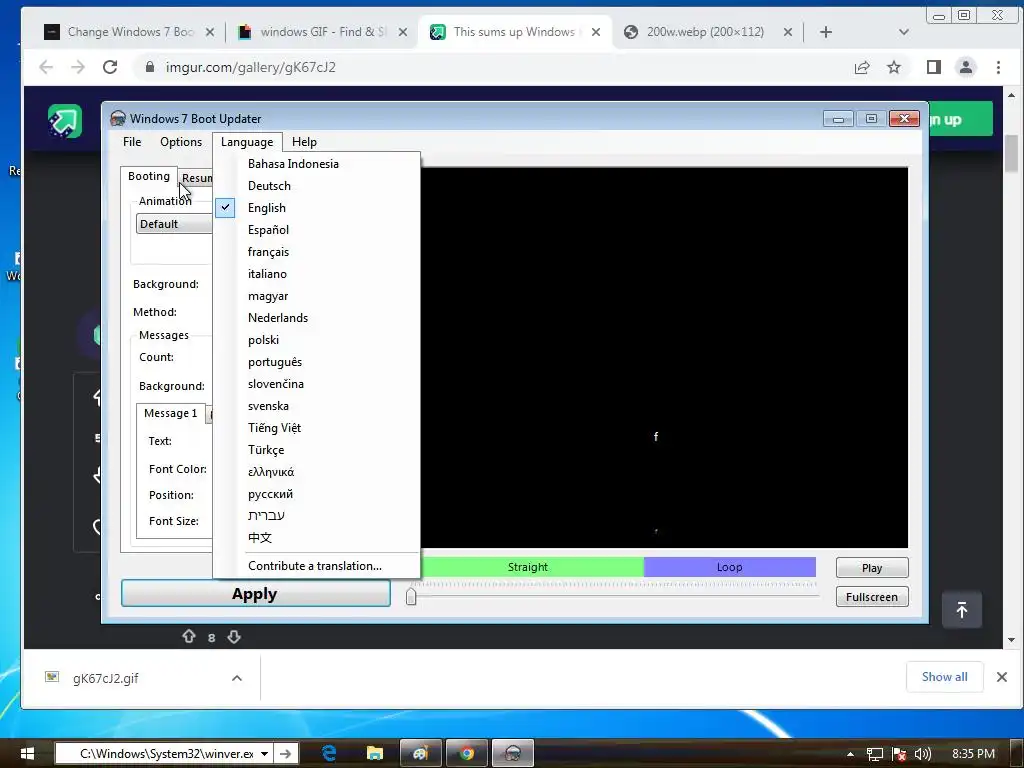Click the browser back arrow
This screenshot has width=1024, height=768.
46,67
